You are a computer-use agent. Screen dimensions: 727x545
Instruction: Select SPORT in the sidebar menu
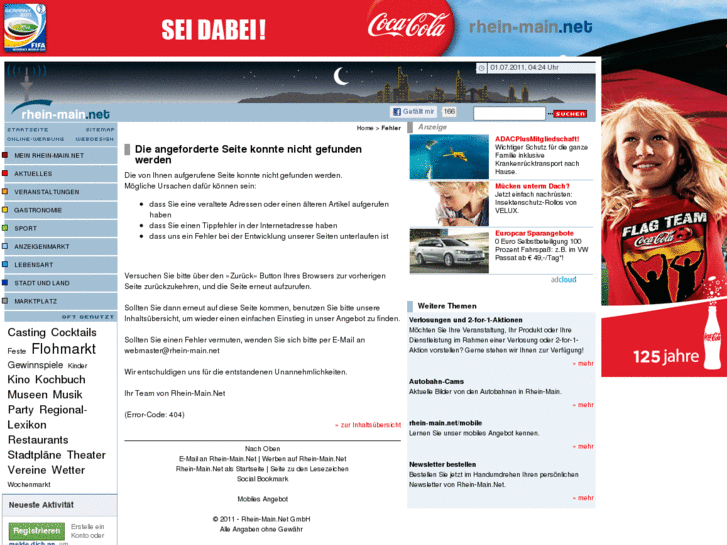pyautogui.click(x=61, y=228)
